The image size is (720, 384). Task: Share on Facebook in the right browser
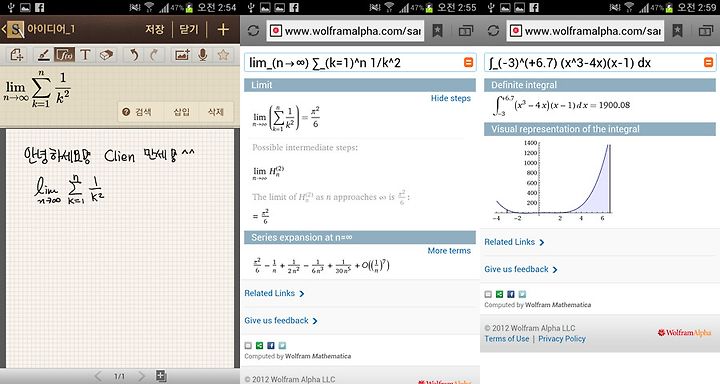511,294
